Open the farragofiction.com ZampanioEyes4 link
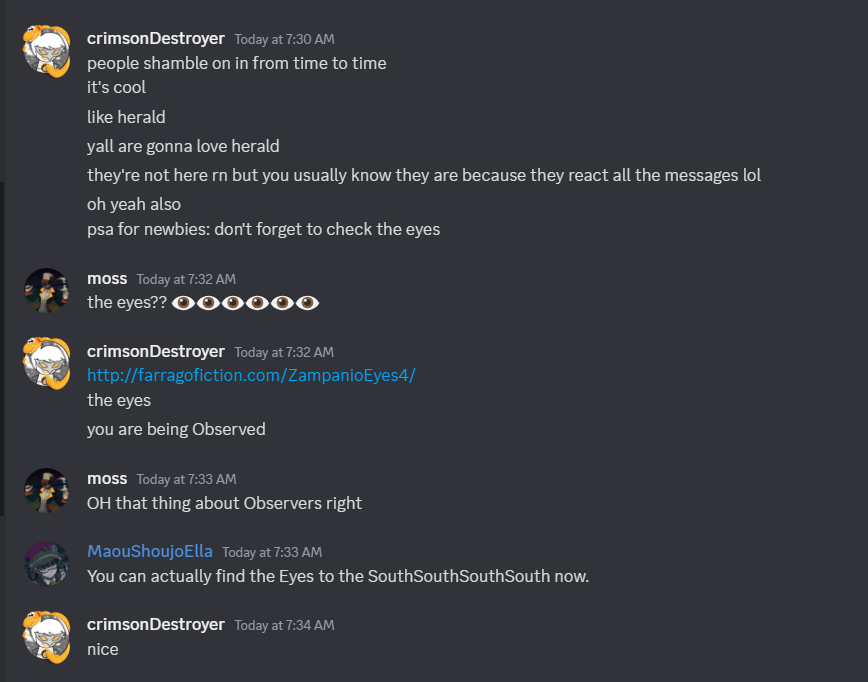This screenshot has width=868, height=682. point(251,375)
